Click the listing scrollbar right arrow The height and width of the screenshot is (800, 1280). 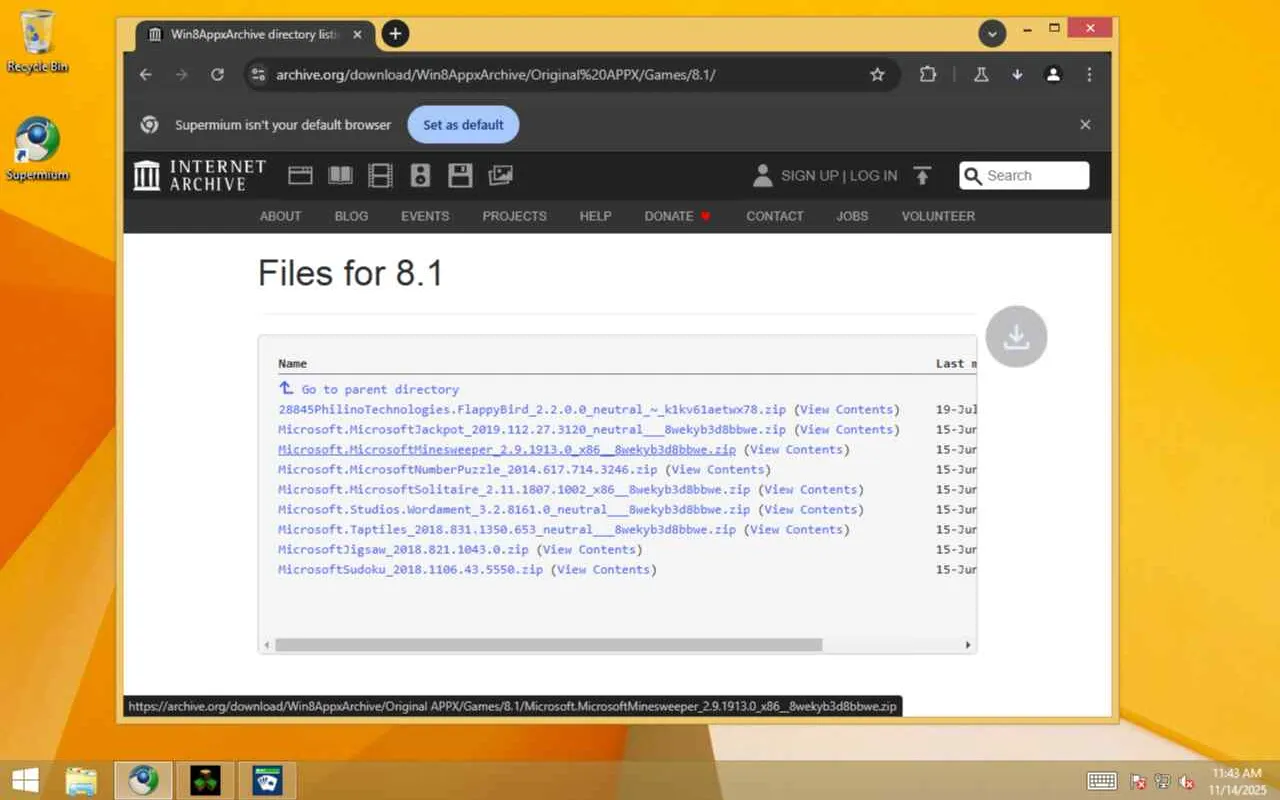pos(967,645)
